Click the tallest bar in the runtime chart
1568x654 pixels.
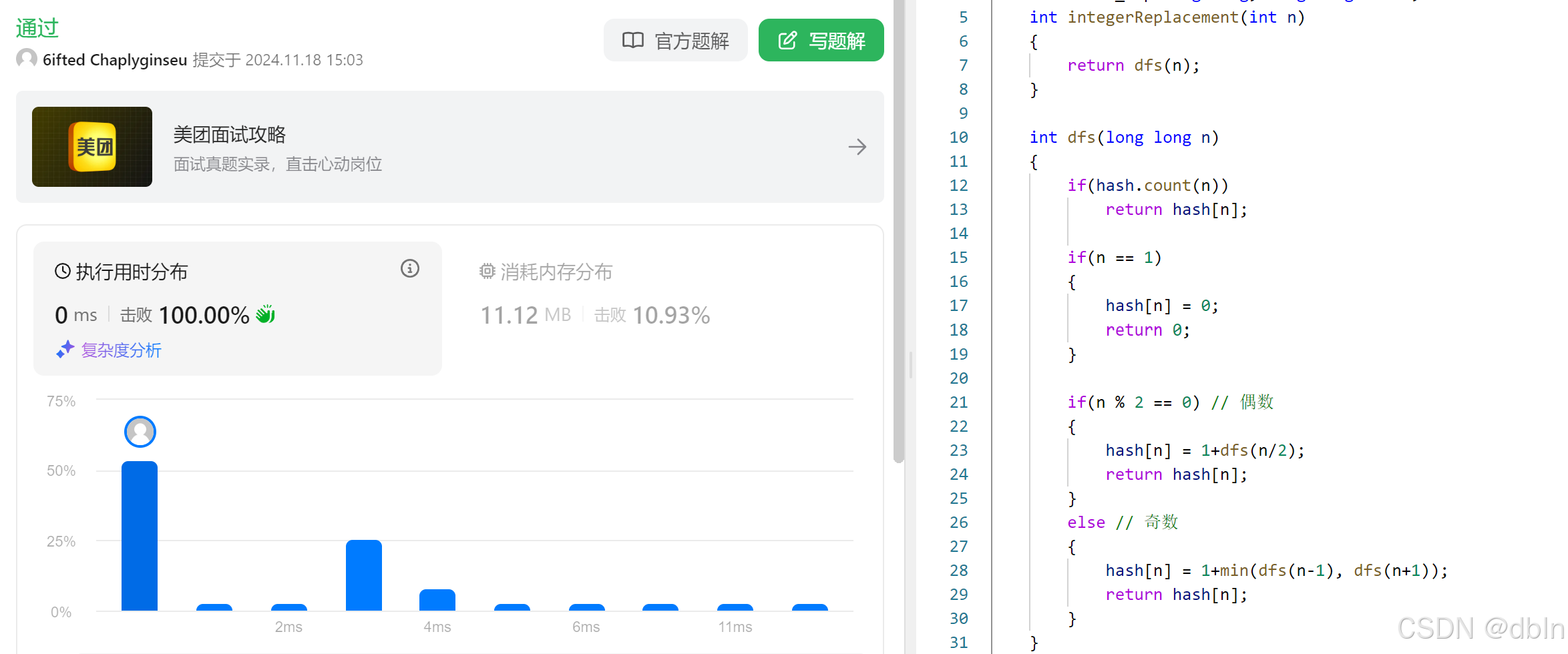coord(140,536)
